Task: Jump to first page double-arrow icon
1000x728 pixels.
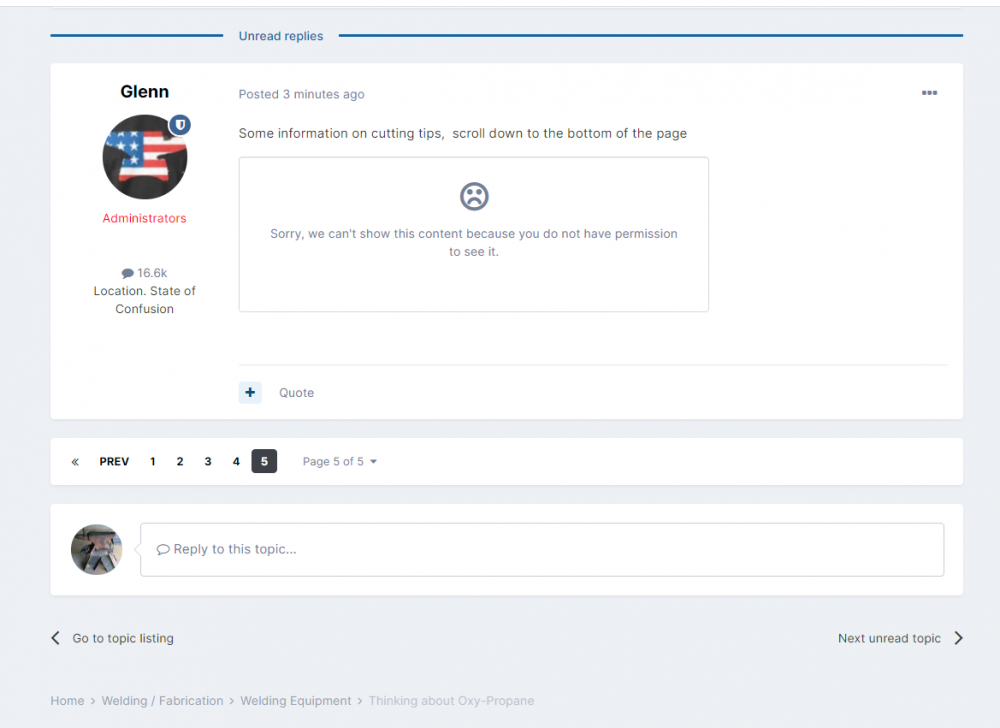Action: click(x=75, y=462)
